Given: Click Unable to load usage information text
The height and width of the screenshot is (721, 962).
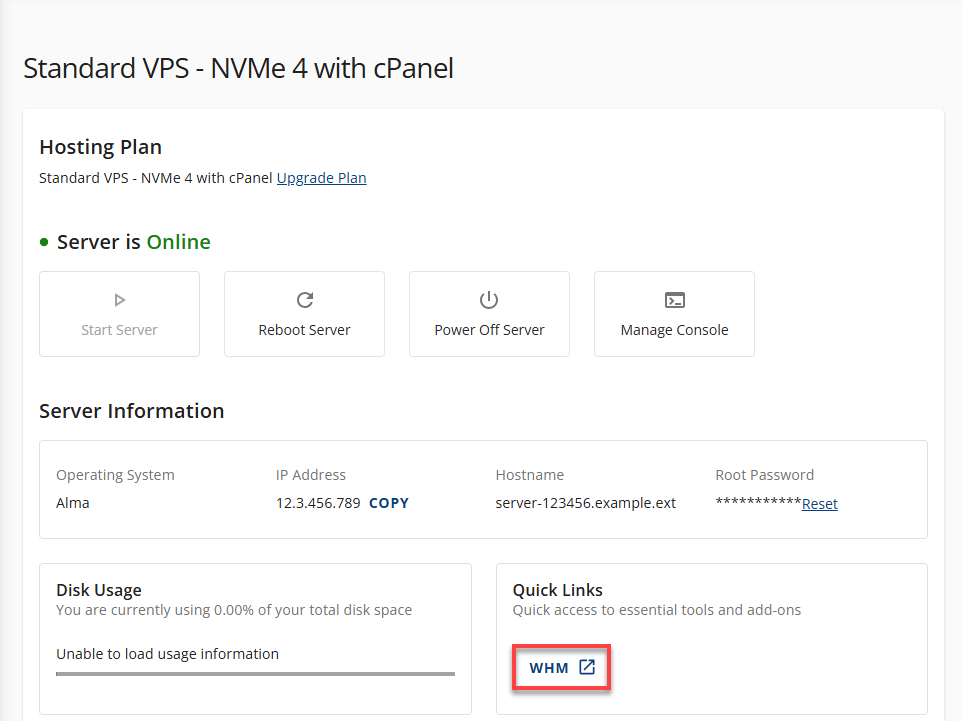Looking at the screenshot, I should click(167, 654).
